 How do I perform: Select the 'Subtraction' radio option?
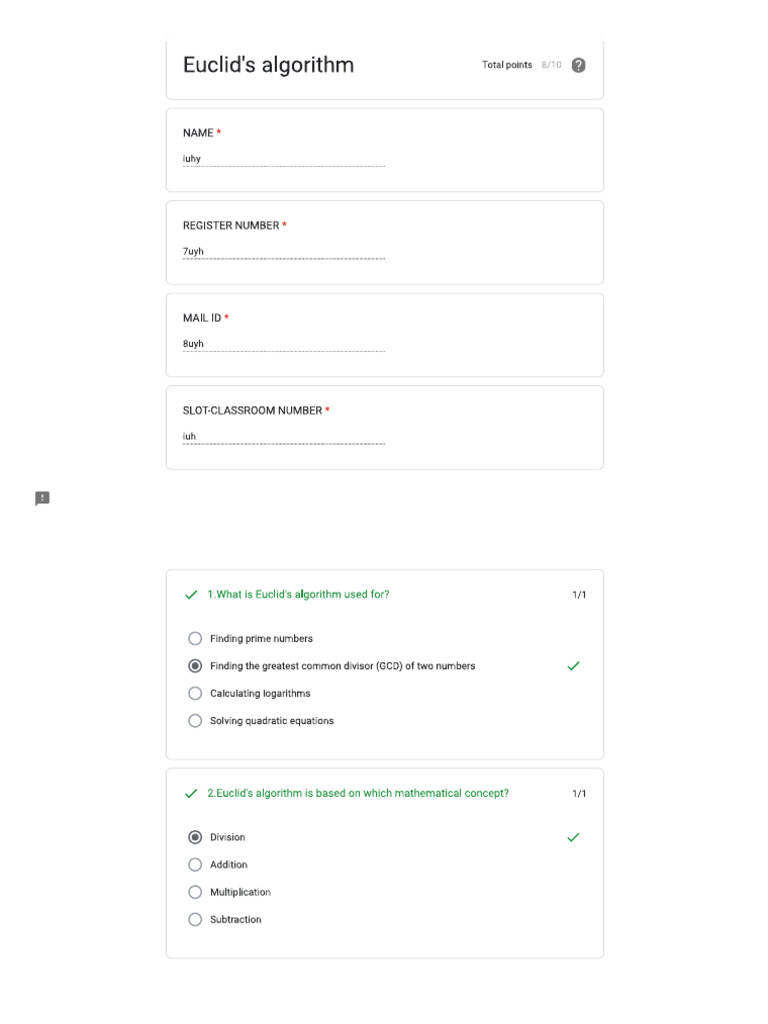click(x=195, y=920)
